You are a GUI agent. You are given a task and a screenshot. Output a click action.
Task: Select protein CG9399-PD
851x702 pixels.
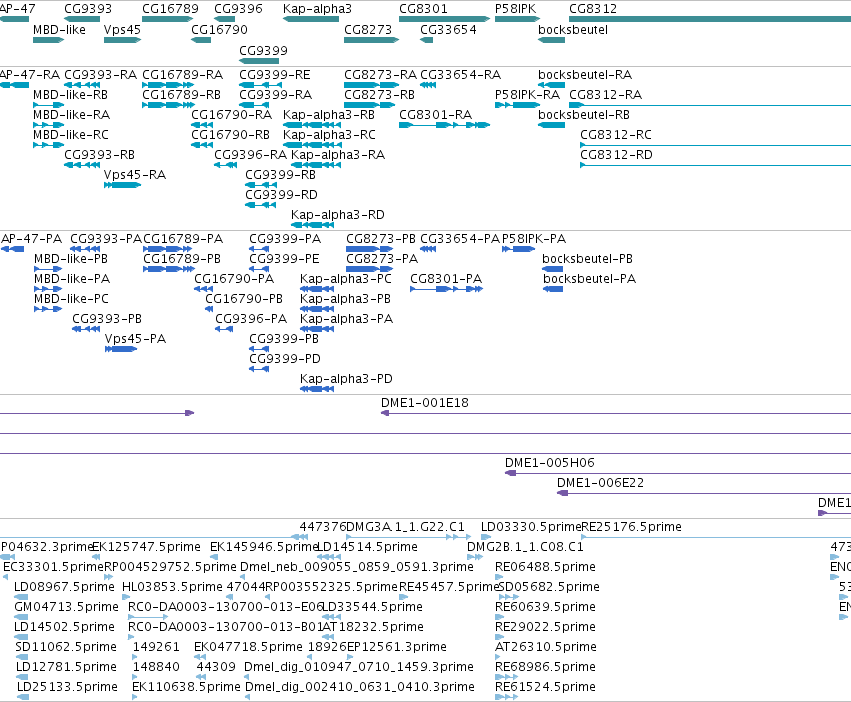coord(285,359)
